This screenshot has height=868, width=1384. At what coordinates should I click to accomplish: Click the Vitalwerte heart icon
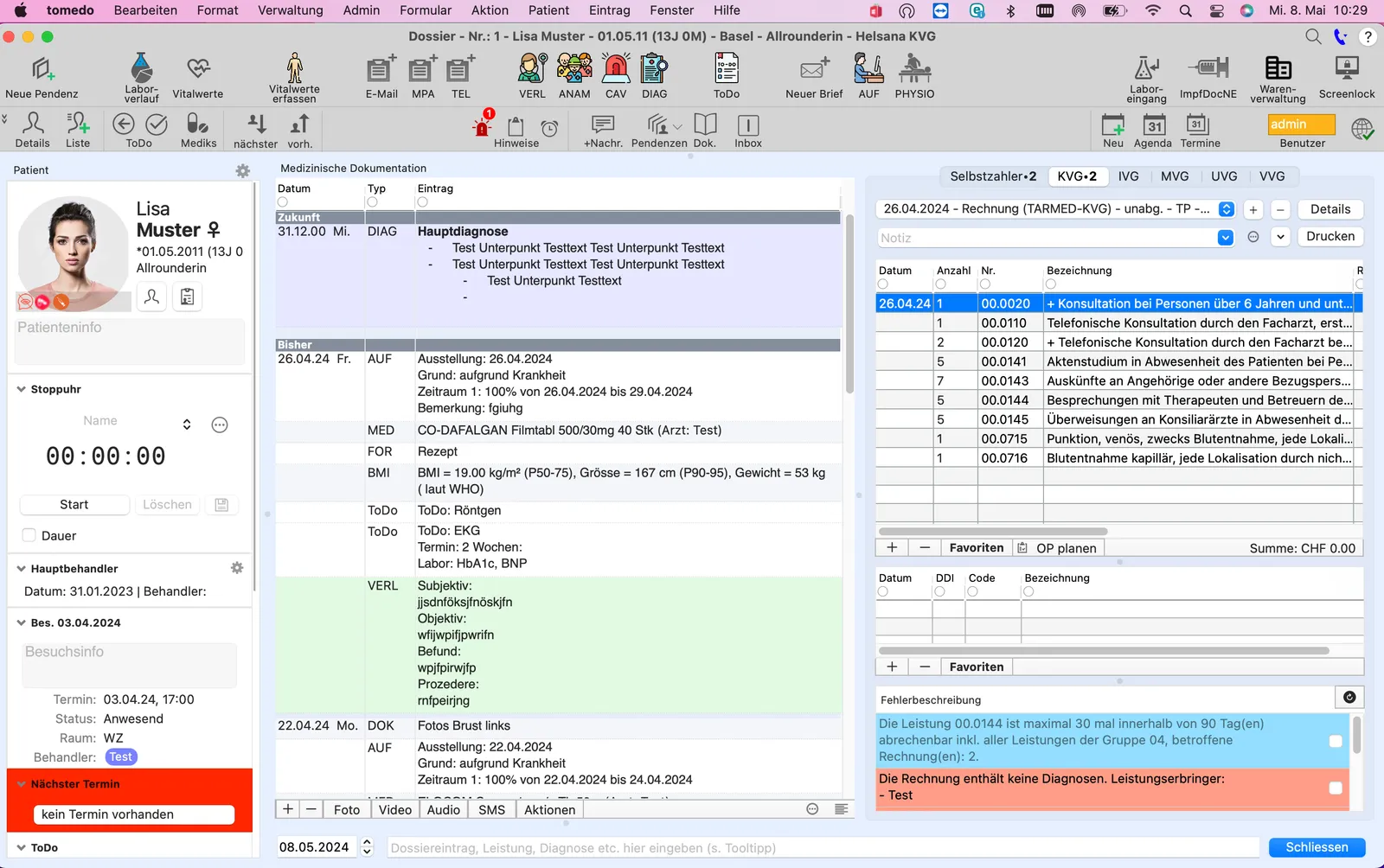(198, 68)
